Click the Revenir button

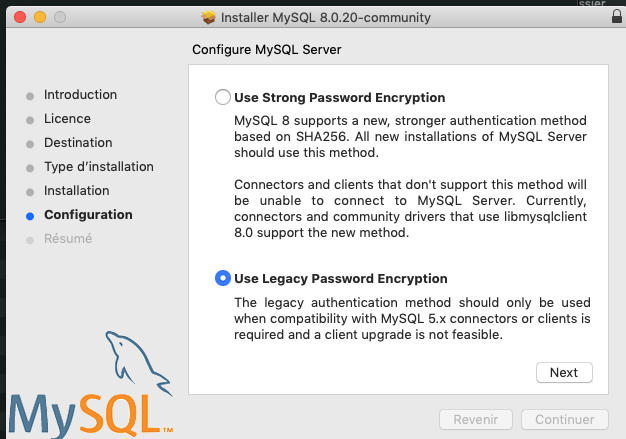(476, 420)
